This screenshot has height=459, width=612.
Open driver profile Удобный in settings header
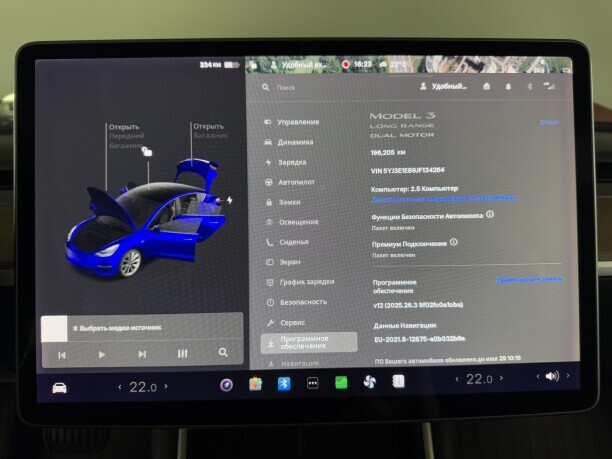pyautogui.click(x=443, y=86)
